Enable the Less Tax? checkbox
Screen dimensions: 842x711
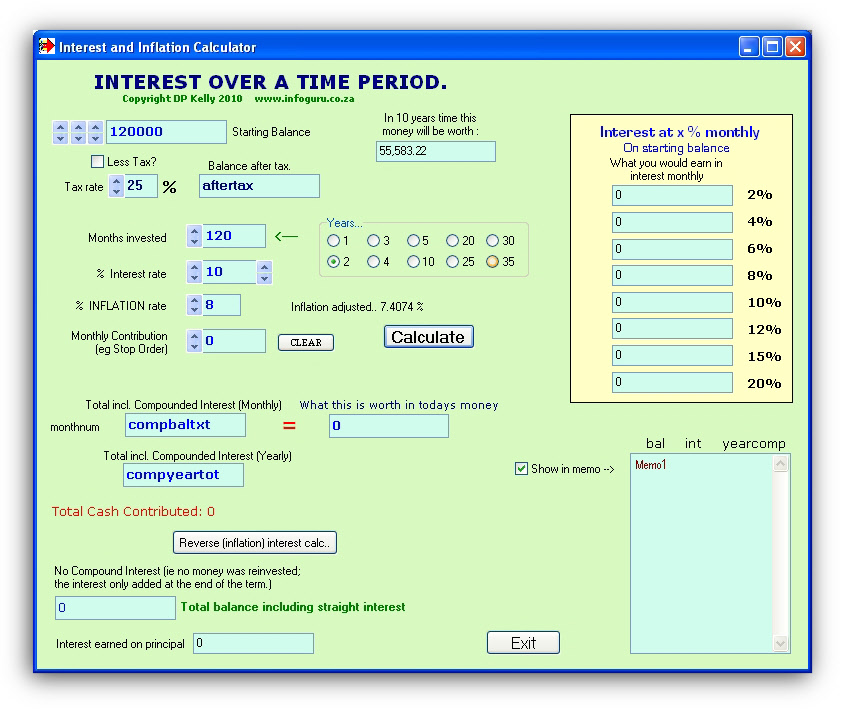(x=97, y=162)
